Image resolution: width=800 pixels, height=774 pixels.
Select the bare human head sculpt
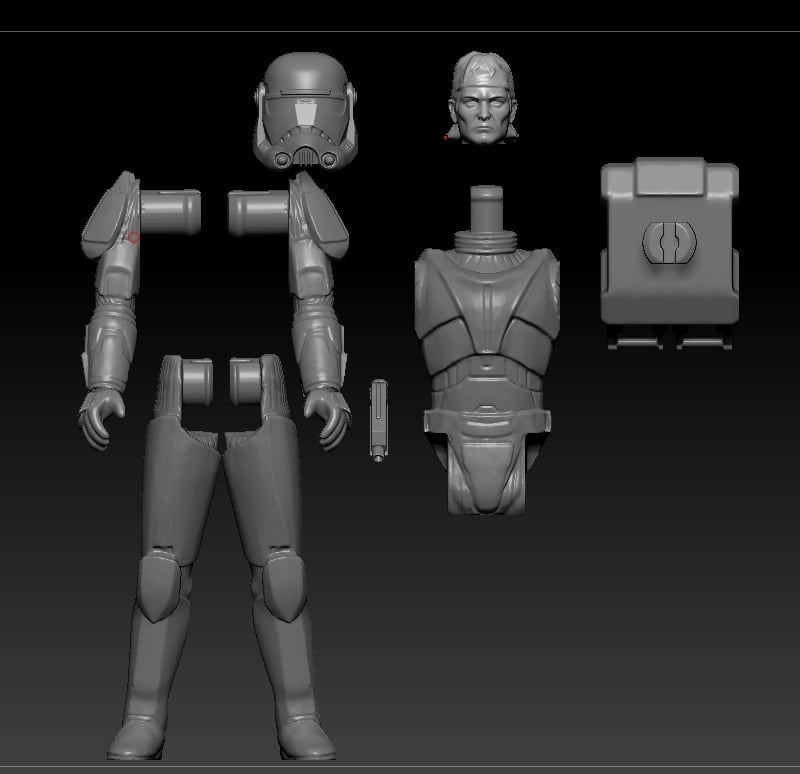[483, 98]
